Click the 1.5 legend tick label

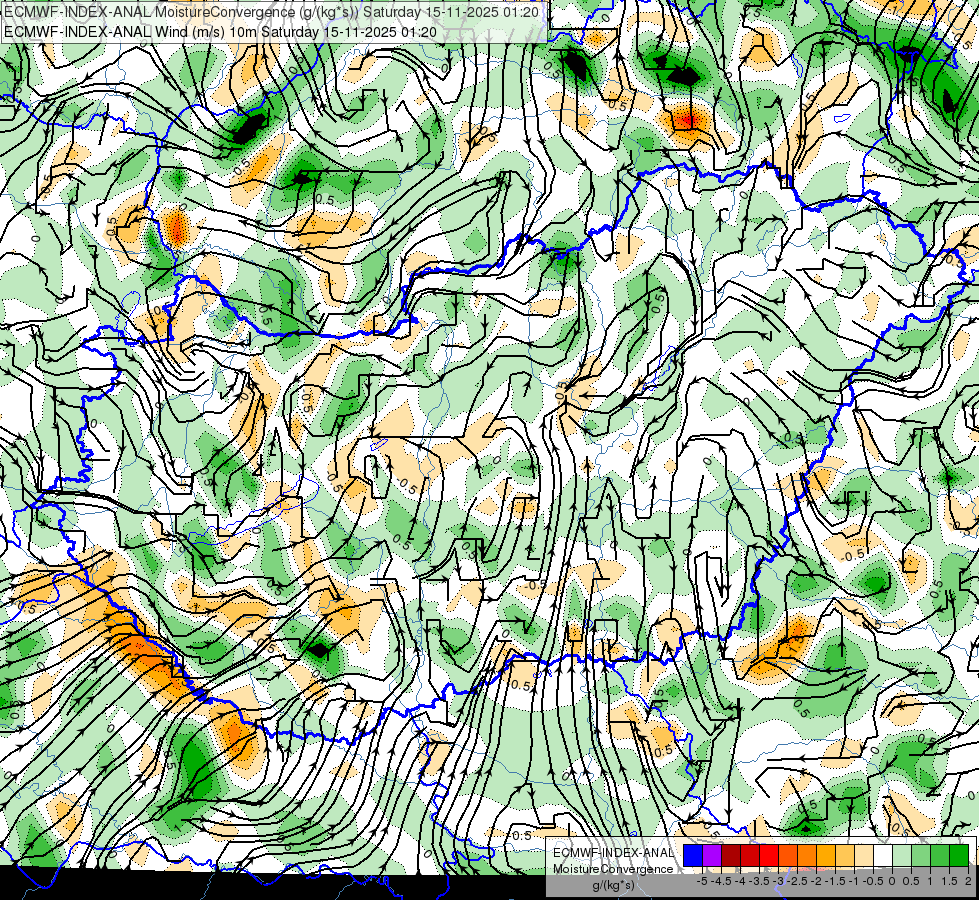click(948, 881)
